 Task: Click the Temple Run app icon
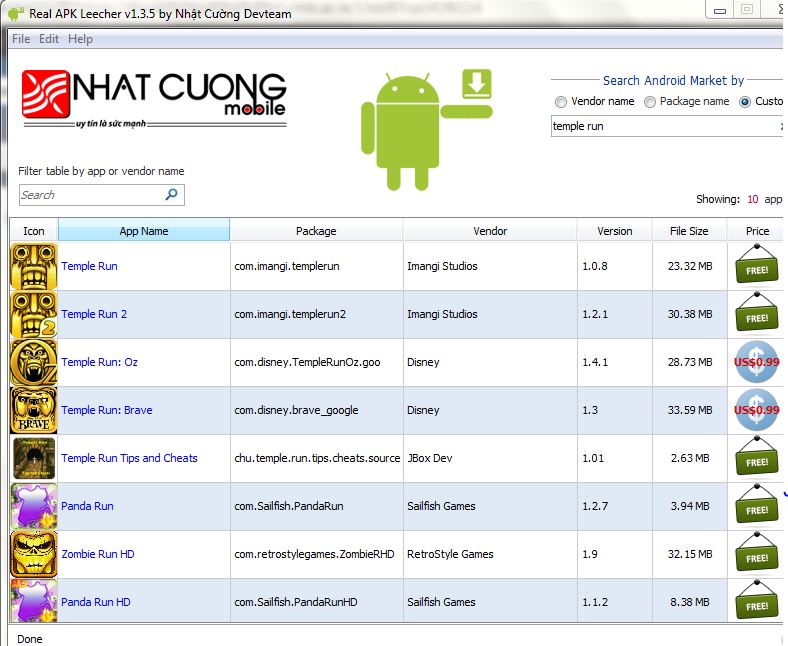click(x=34, y=266)
